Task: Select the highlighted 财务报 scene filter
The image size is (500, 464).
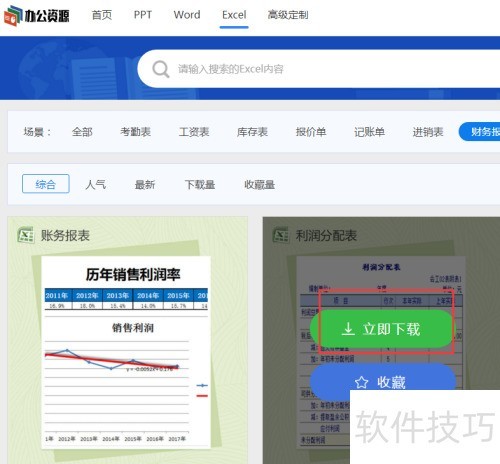Action: point(479,132)
